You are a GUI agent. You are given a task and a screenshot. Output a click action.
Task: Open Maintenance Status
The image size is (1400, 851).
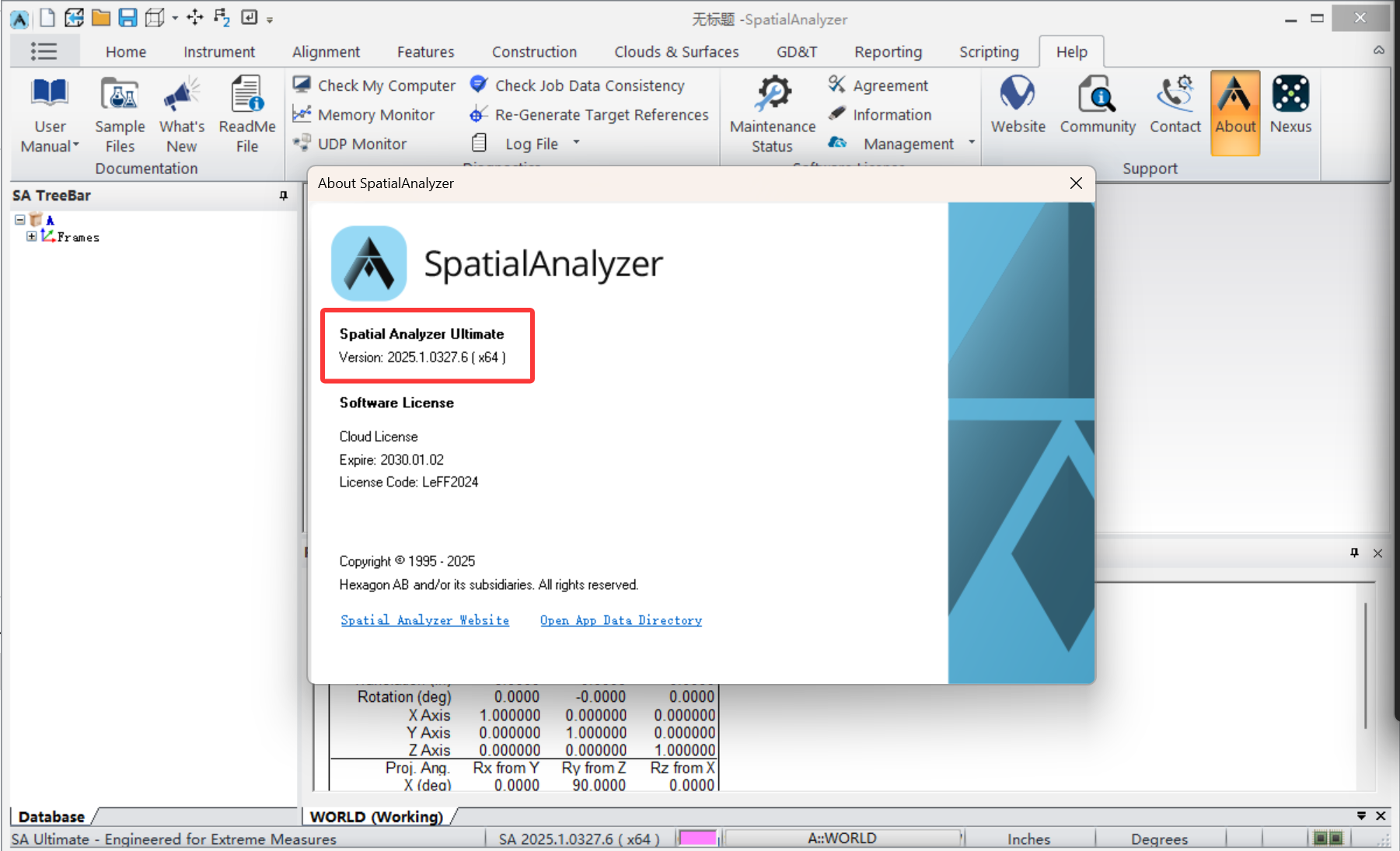(x=773, y=114)
